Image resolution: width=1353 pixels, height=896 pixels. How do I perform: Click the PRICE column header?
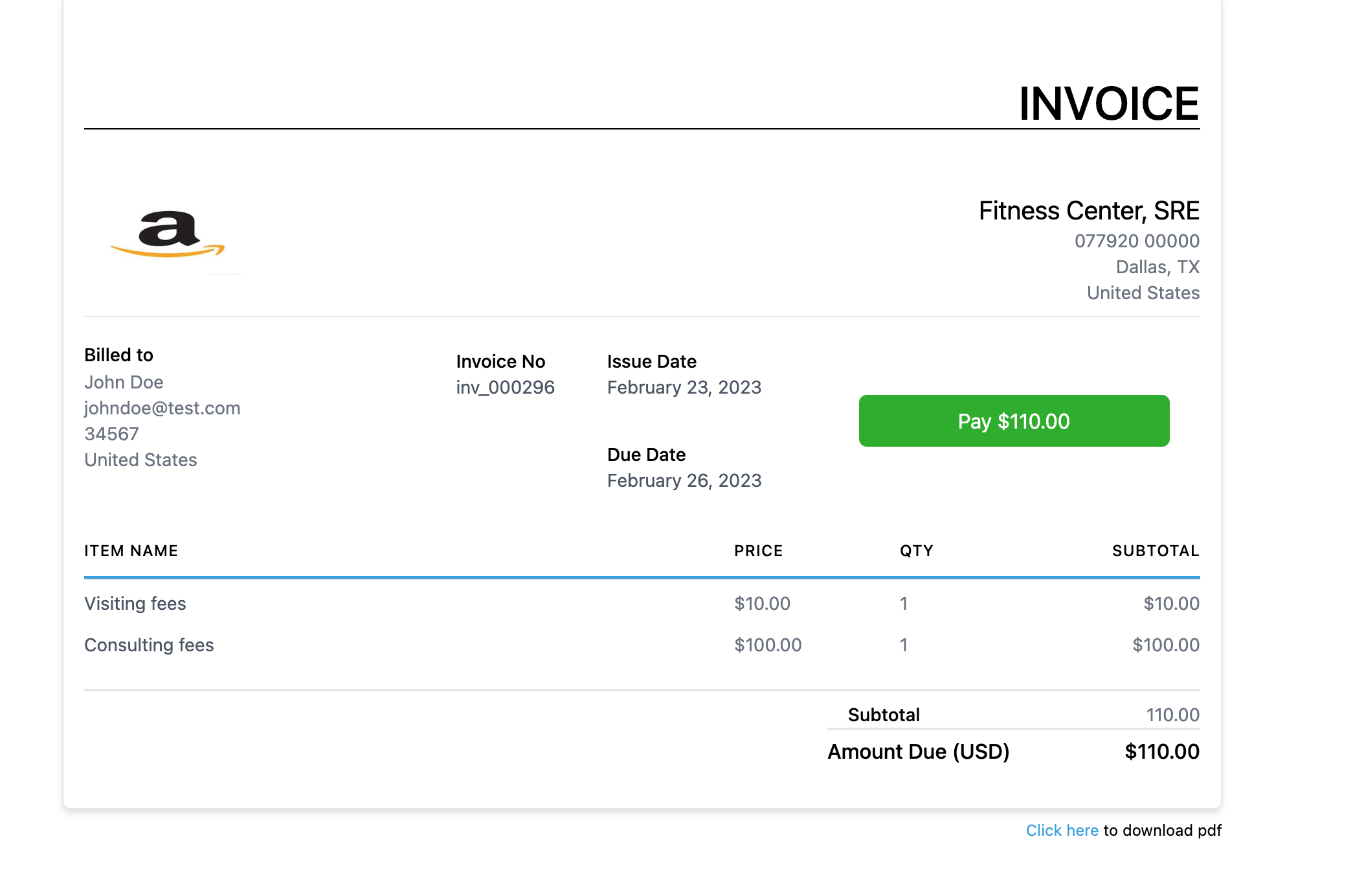pos(758,551)
